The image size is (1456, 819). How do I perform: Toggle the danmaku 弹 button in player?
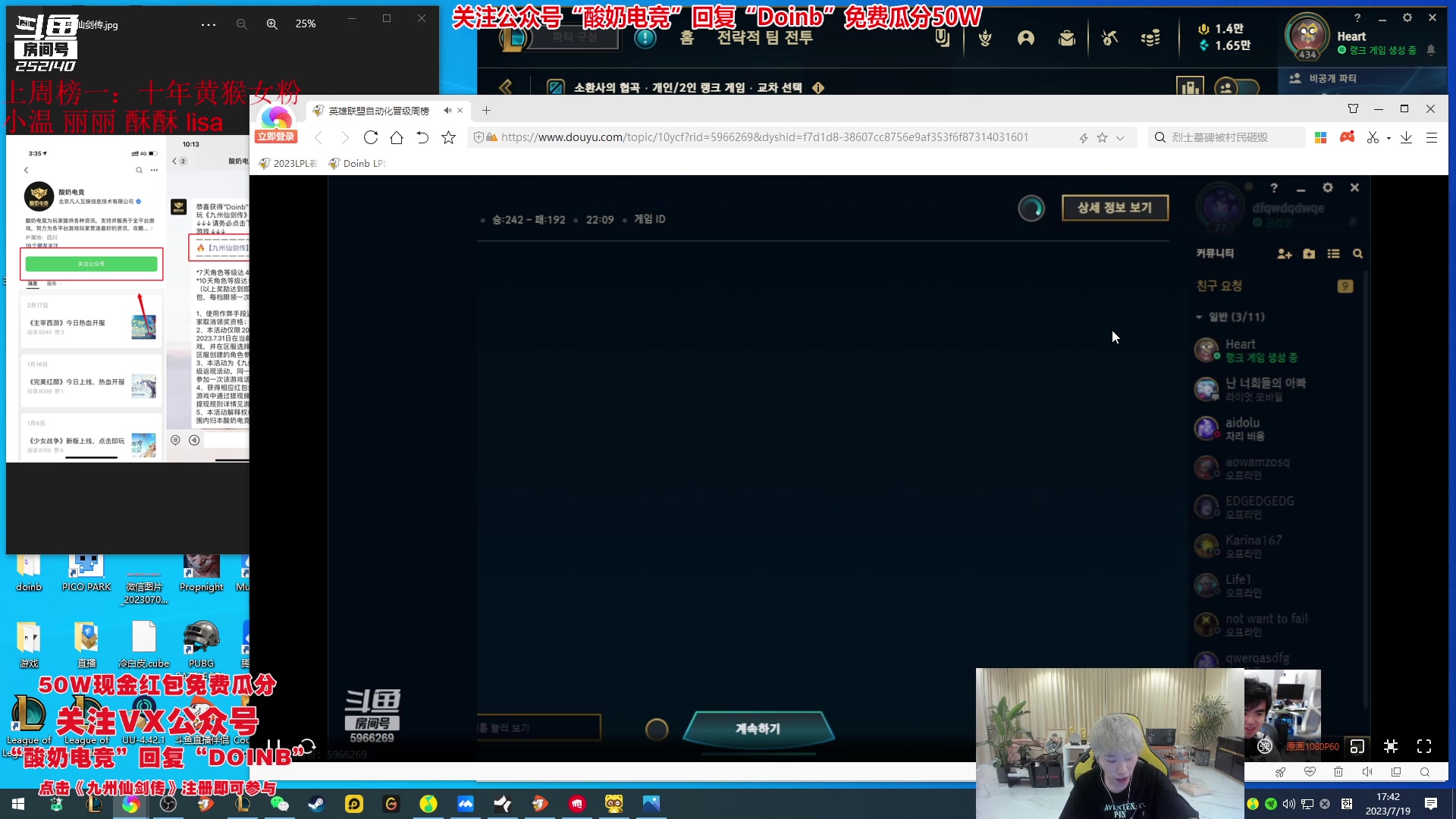click(1264, 746)
